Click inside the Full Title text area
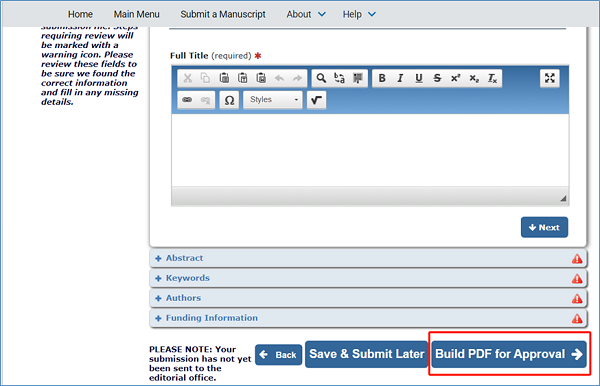The image size is (600, 386). pos(370,150)
